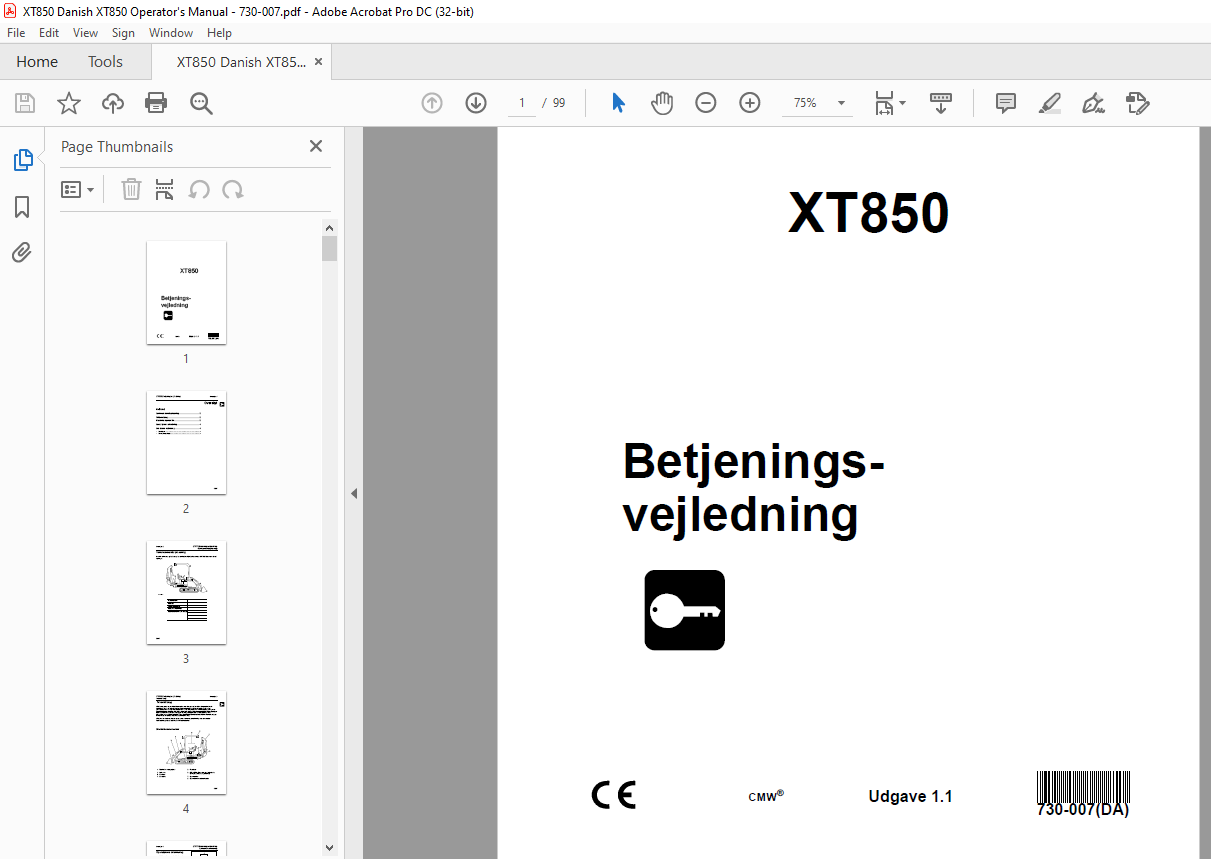Activate the Hand pan tool
1211x859 pixels.
click(662, 103)
